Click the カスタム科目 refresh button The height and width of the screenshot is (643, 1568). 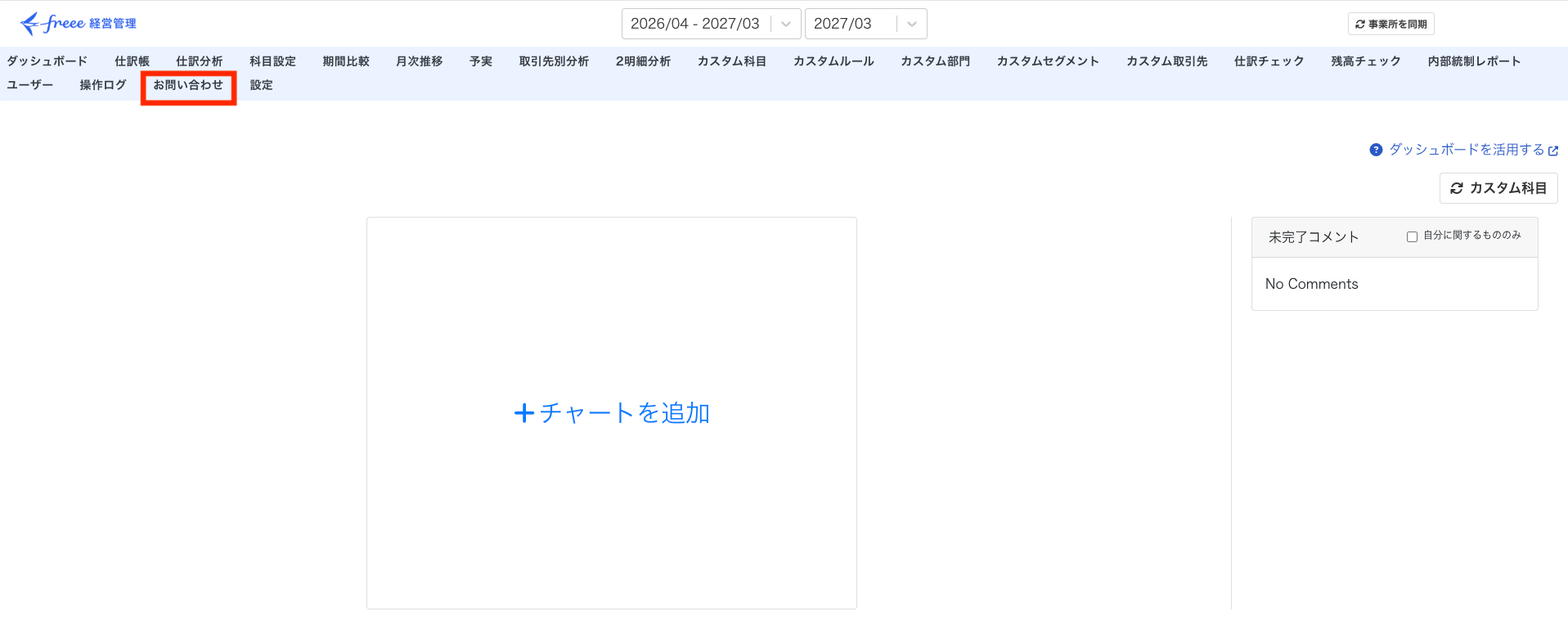tap(1498, 188)
